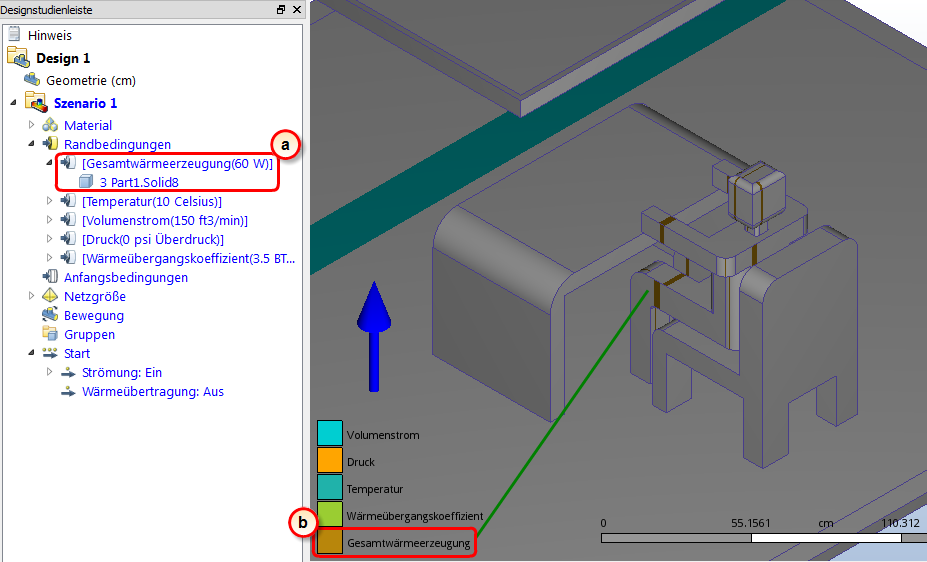Click the Geometrie node icon

32,79
